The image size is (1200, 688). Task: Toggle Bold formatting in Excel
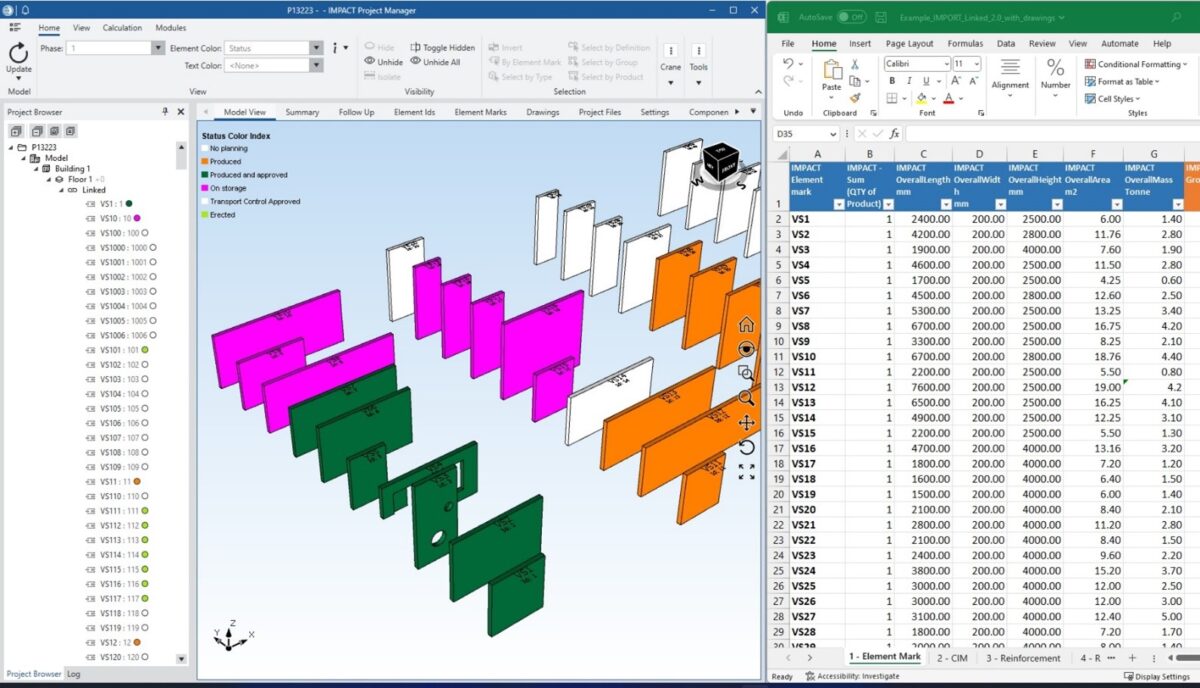point(890,81)
